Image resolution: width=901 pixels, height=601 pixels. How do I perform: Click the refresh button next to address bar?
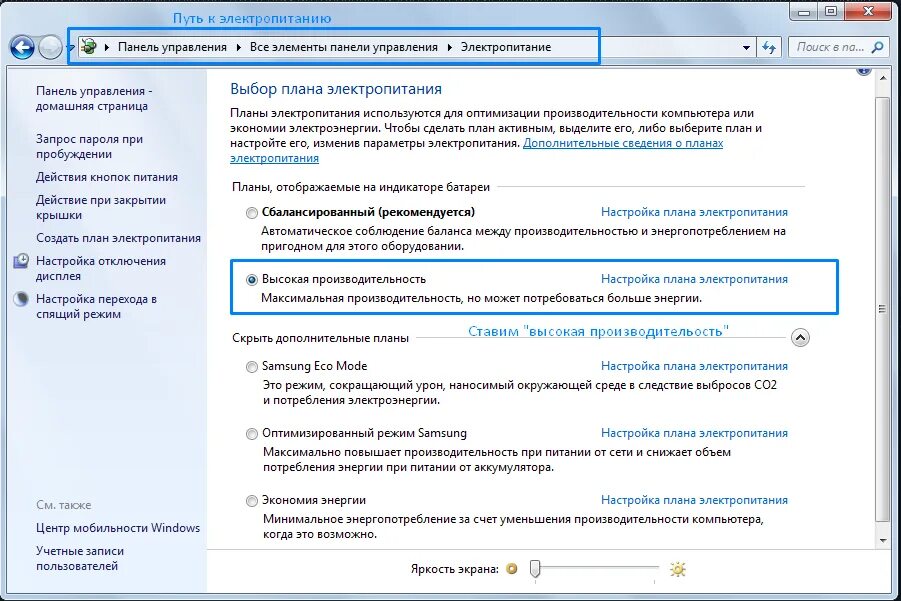[769, 47]
